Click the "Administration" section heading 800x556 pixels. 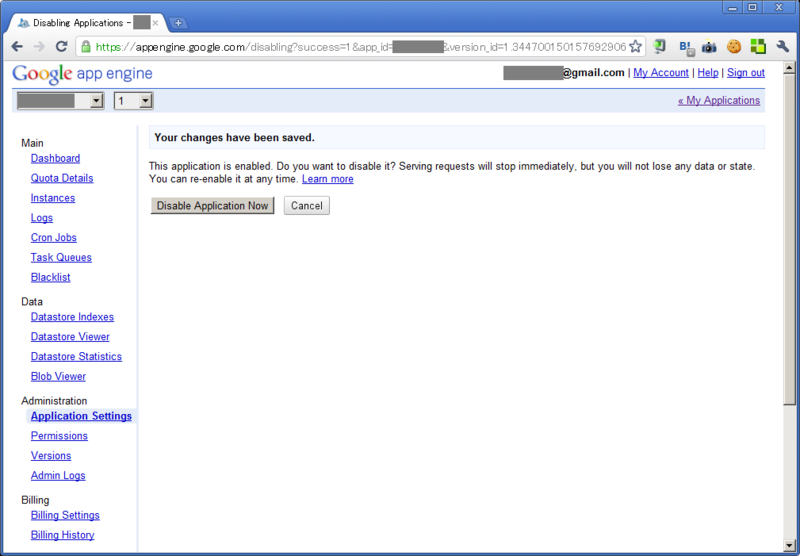[x=54, y=401]
